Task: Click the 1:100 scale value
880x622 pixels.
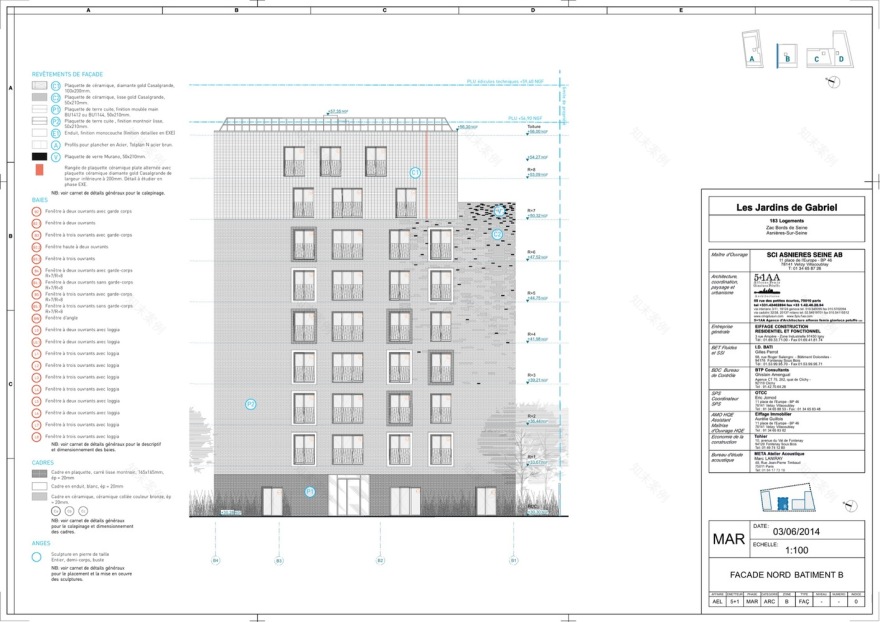Action: tap(797, 550)
